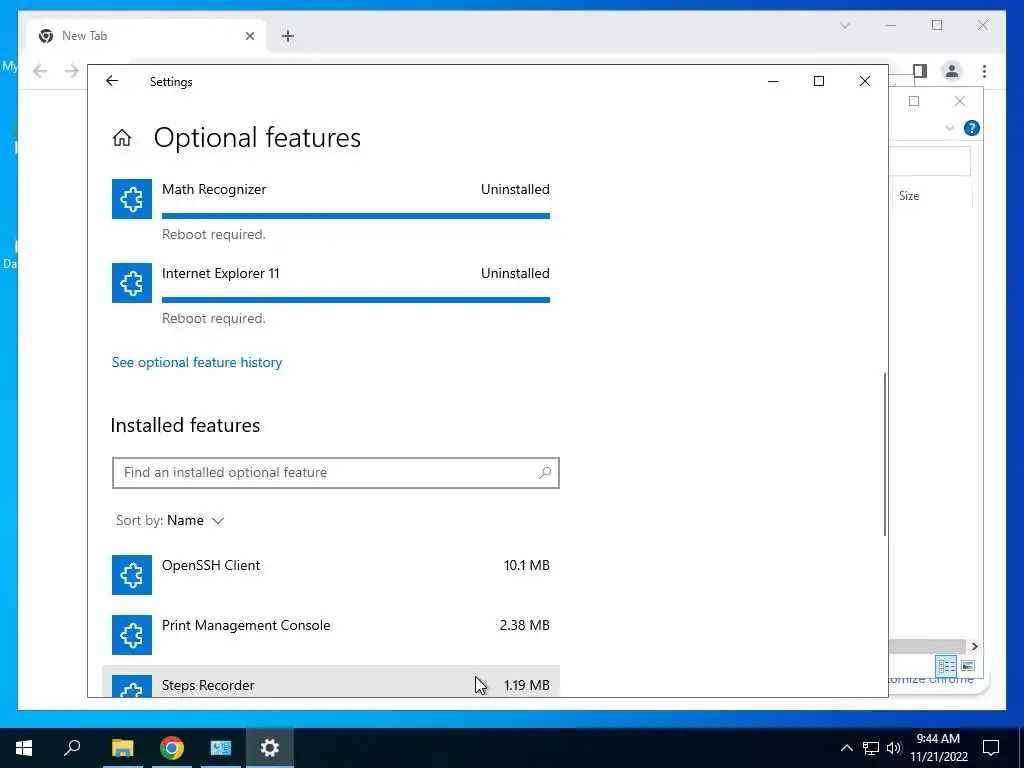Click the Find an installed optional feature field
The height and width of the screenshot is (768, 1024).
click(336, 473)
